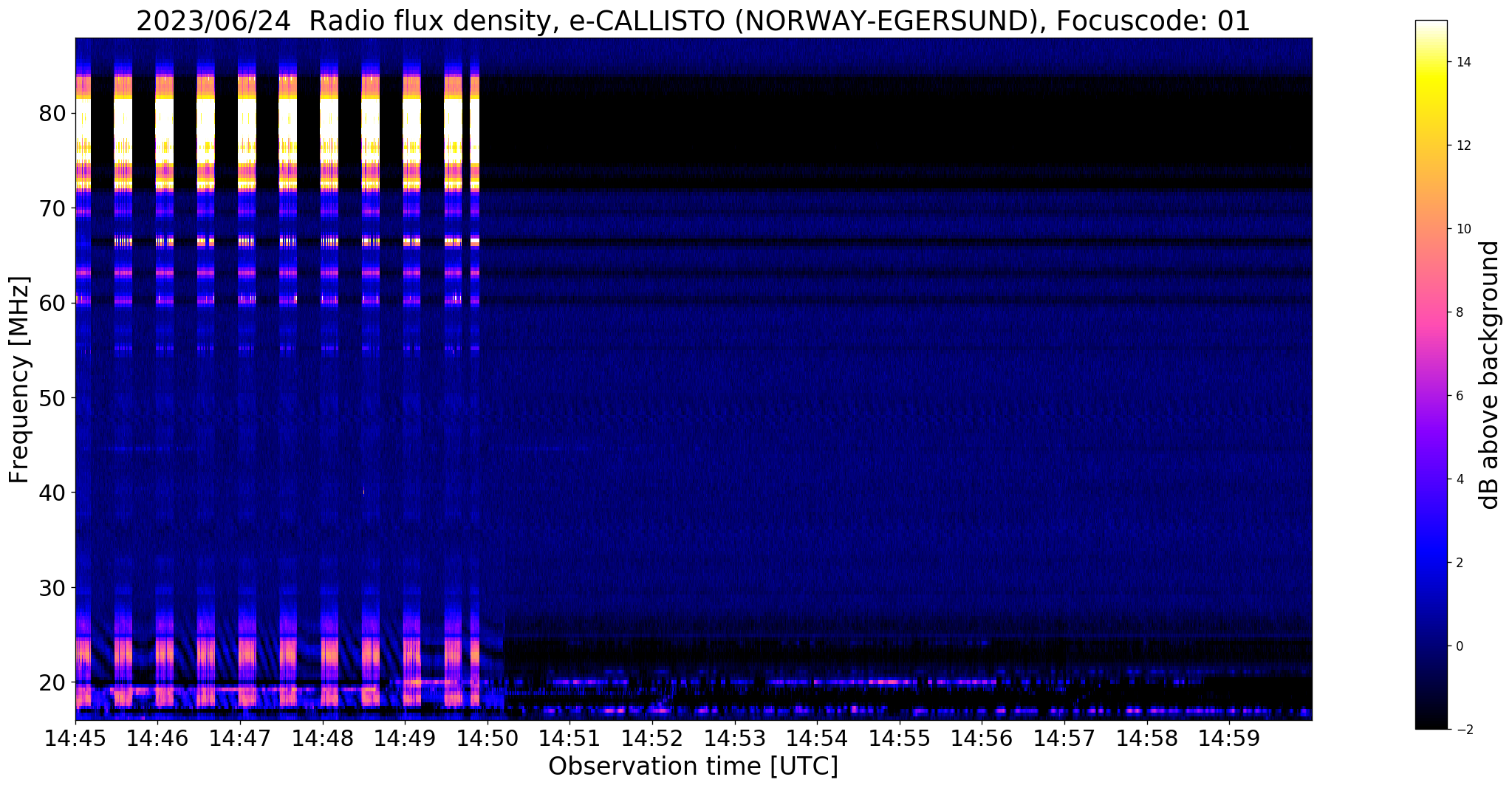The width and height of the screenshot is (1512, 788).
Task: Click the colorbar tick label 4
Action: (x=1459, y=479)
